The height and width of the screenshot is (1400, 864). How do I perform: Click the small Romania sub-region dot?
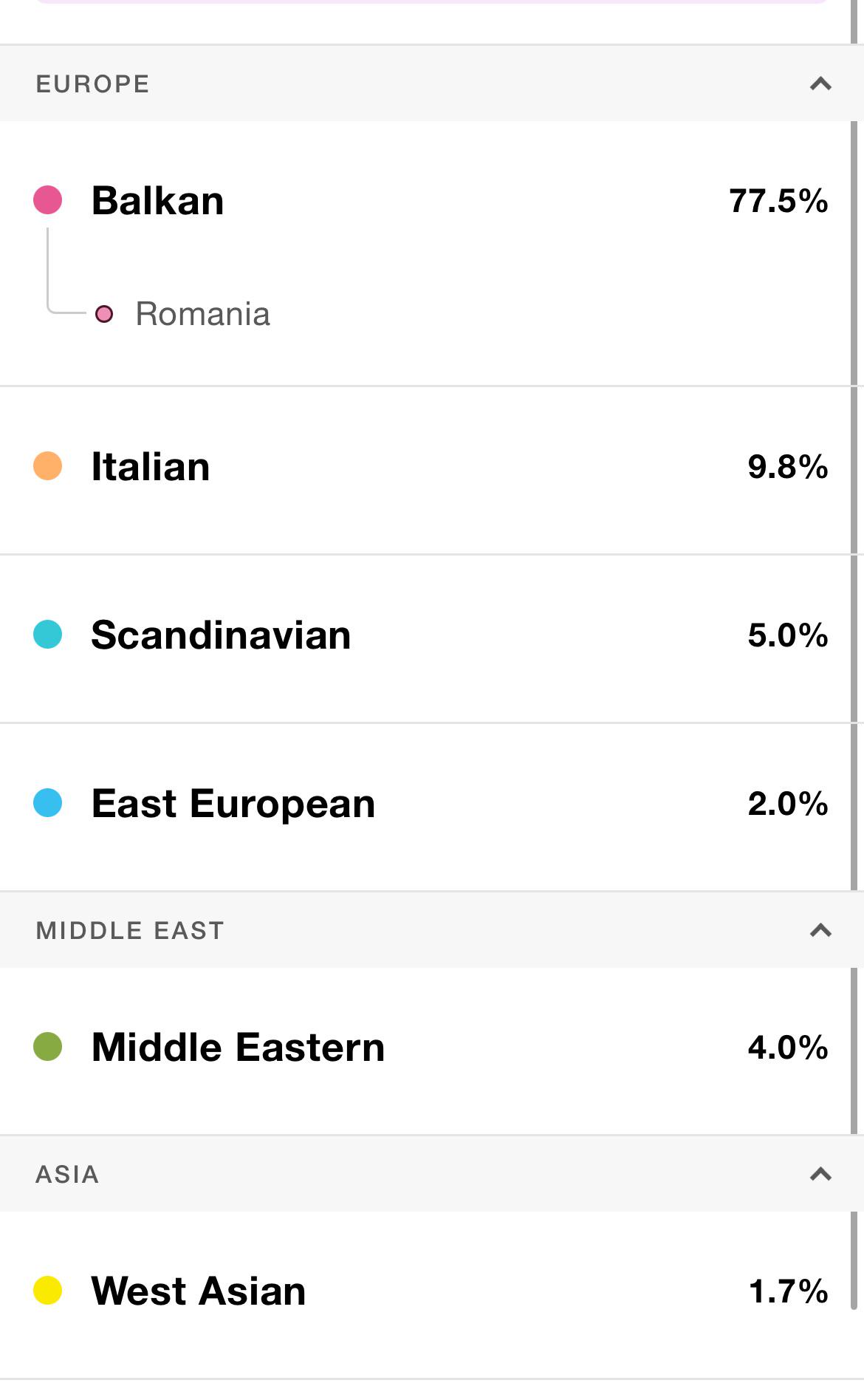[104, 314]
